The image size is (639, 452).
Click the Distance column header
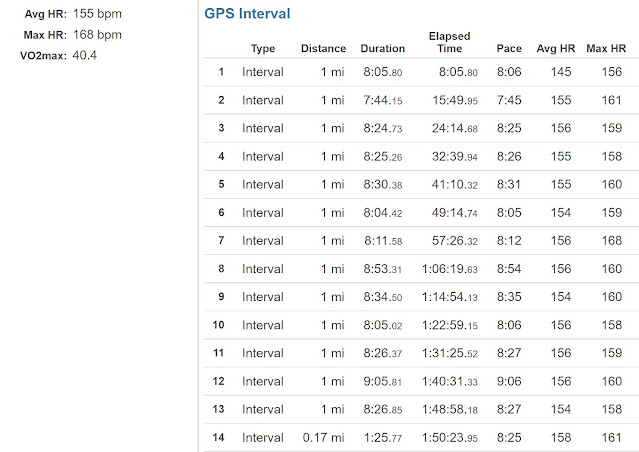pyautogui.click(x=323, y=48)
